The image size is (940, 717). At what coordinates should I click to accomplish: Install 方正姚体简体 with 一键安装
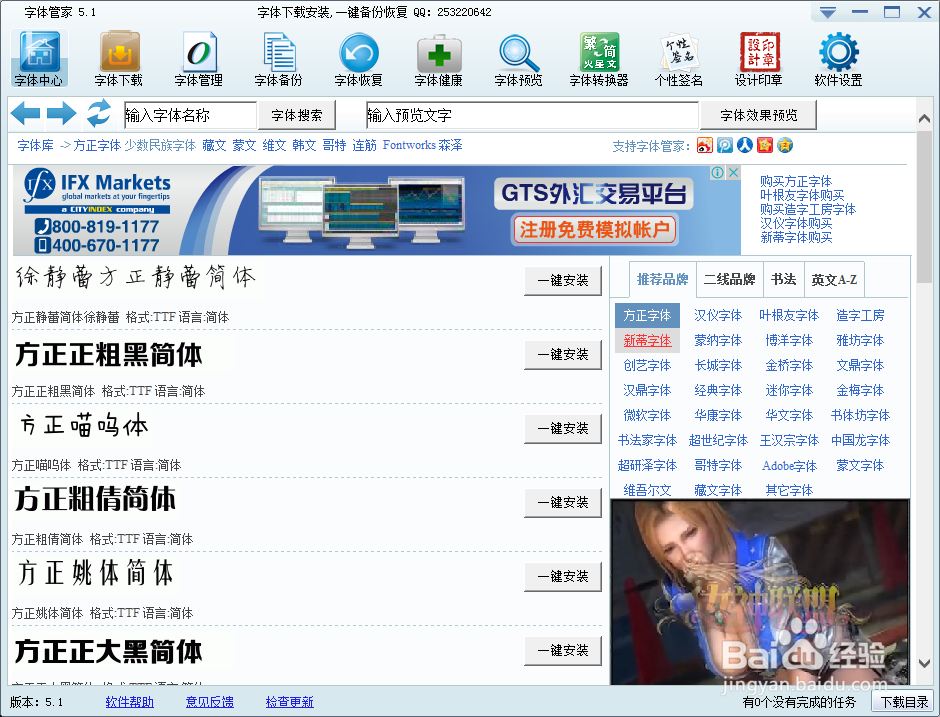563,577
